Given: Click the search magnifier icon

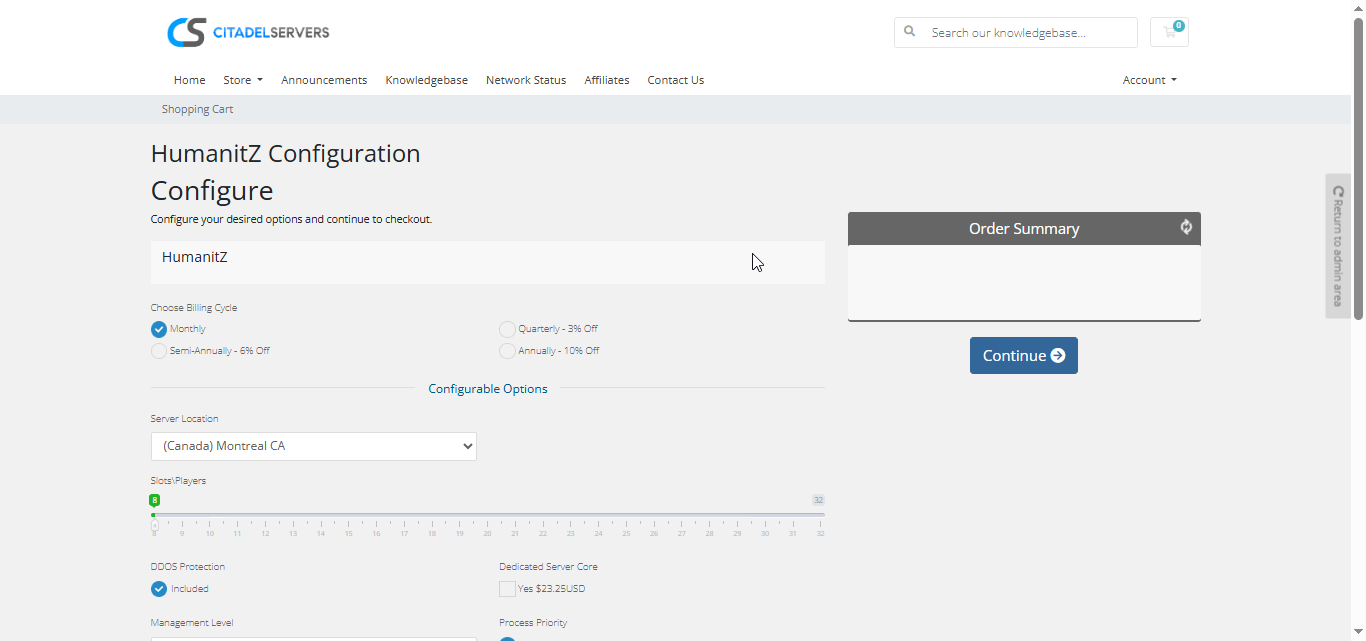Looking at the screenshot, I should (910, 32).
